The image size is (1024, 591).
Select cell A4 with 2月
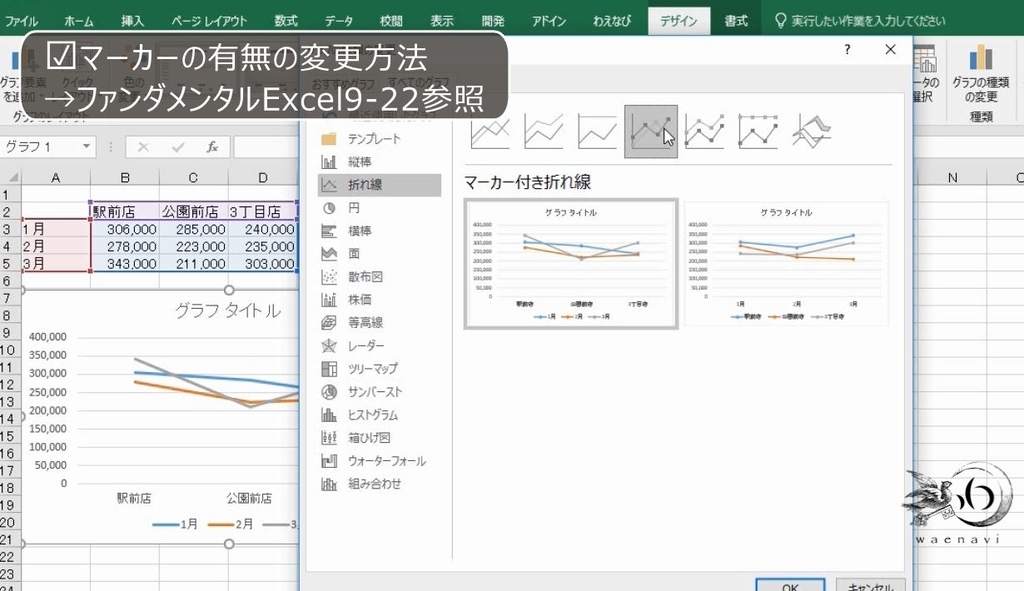pos(56,246)
